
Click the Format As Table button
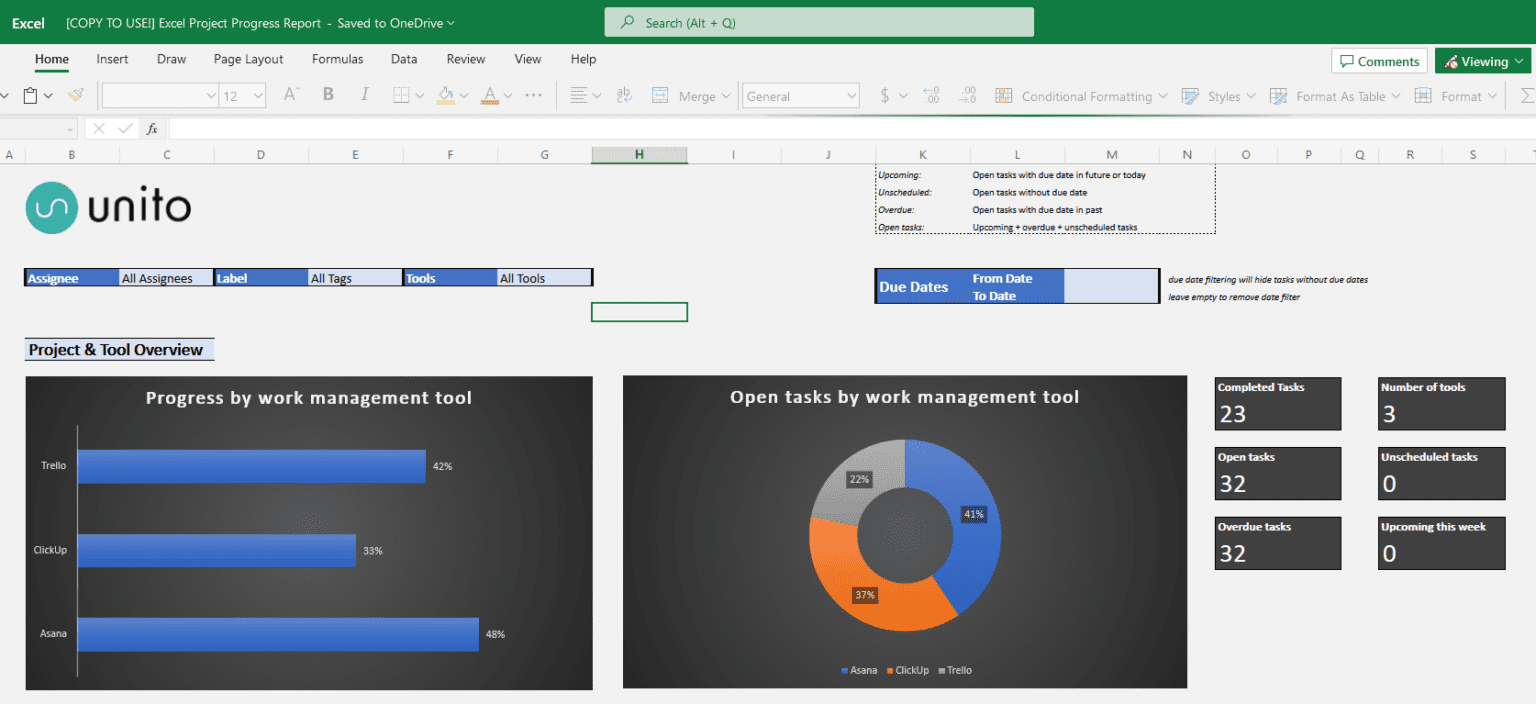pyautogui.click(x=1338, y=95)
